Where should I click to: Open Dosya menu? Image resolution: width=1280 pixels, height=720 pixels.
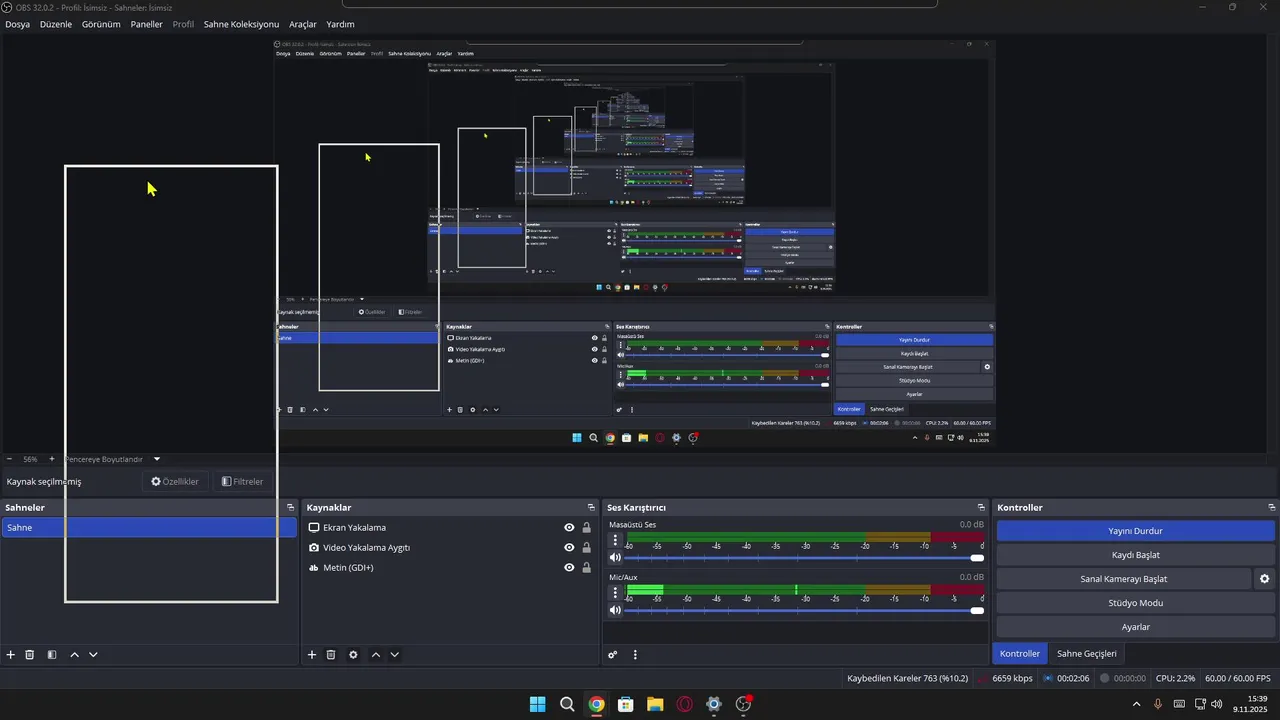click(x=17, y=24)
